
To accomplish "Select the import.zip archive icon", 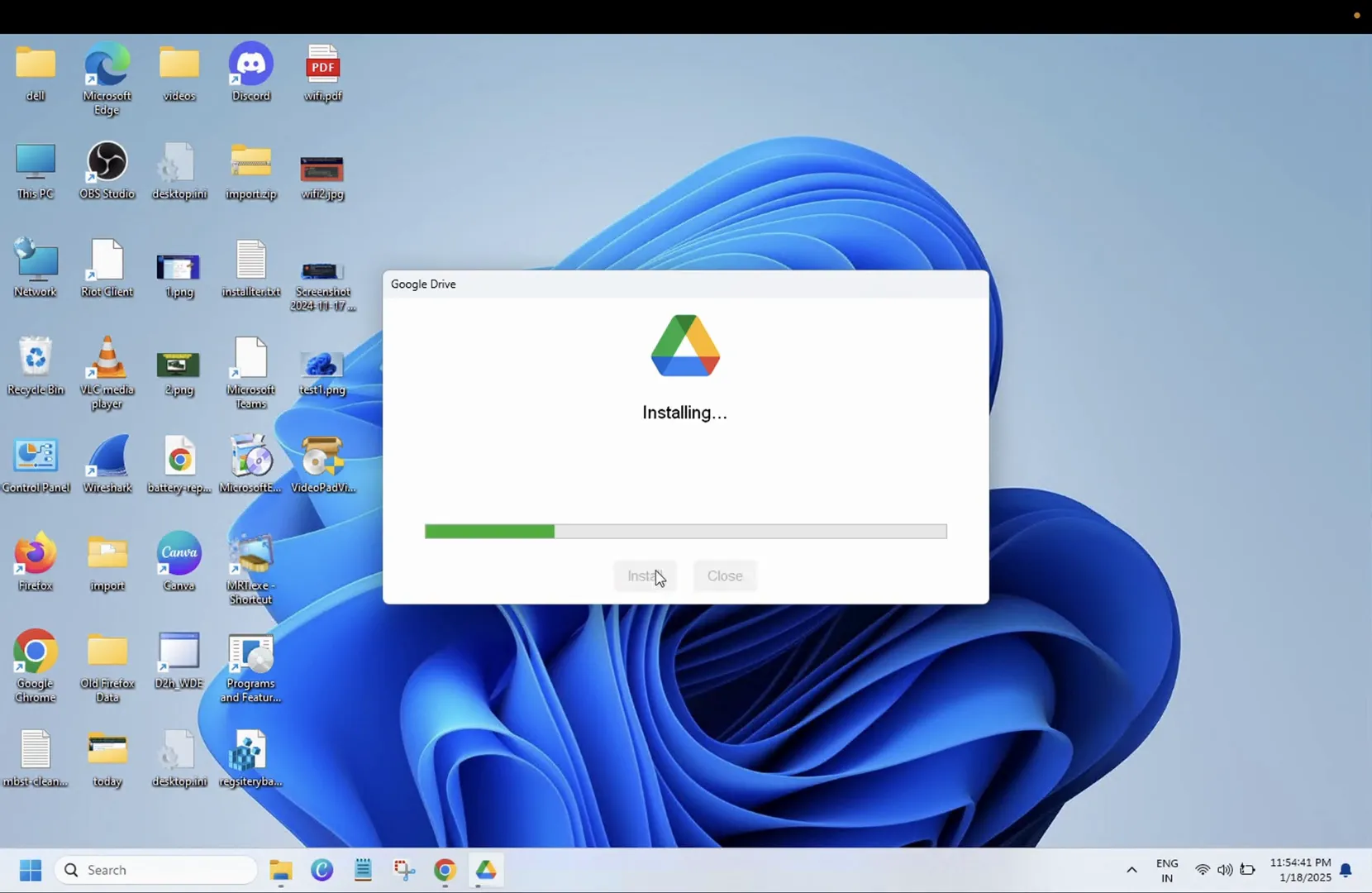I will (x=251, y=171).
